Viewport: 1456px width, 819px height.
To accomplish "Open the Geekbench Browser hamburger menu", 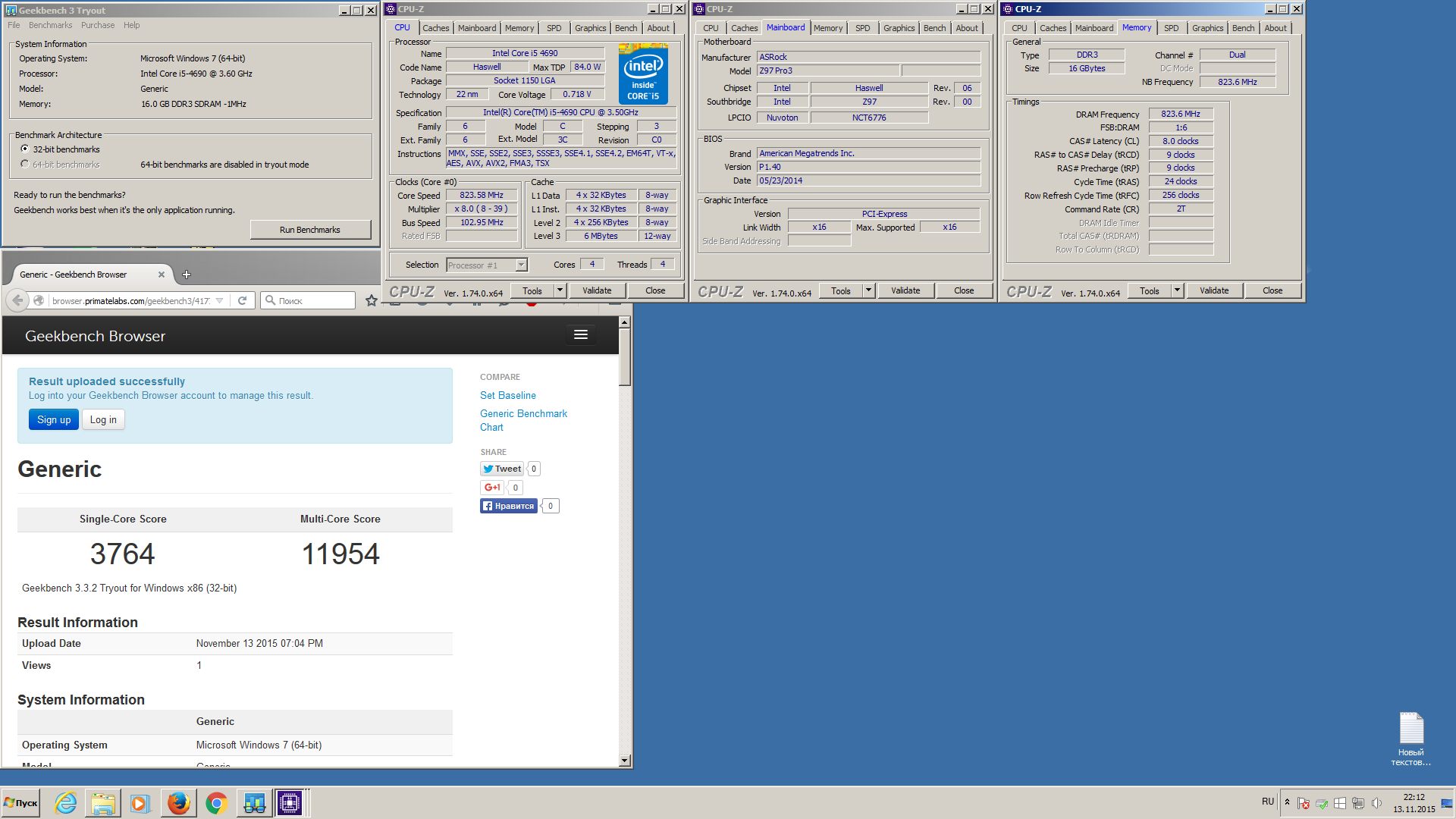I will (581, 334).
